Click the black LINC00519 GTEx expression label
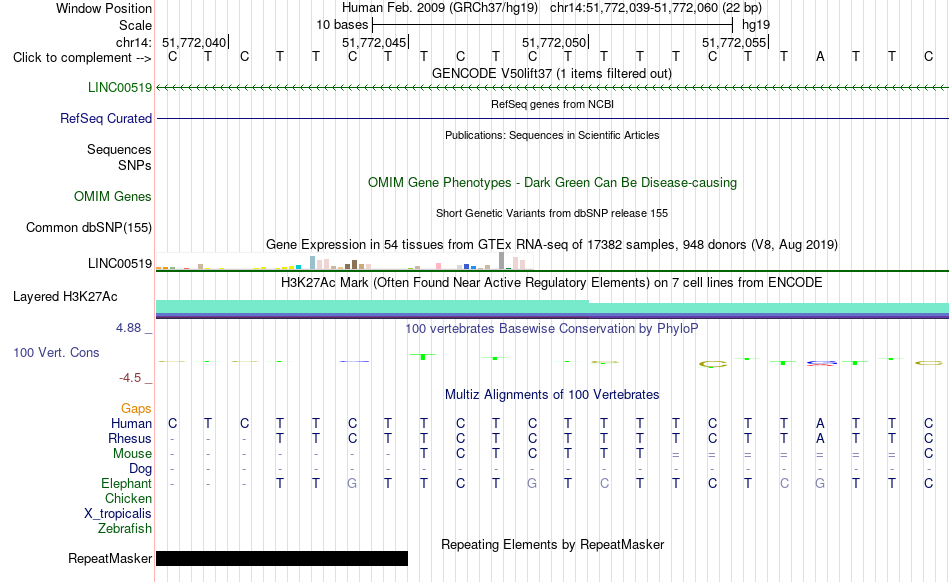This screenshot has width=950, height=582. click(120, 263)
